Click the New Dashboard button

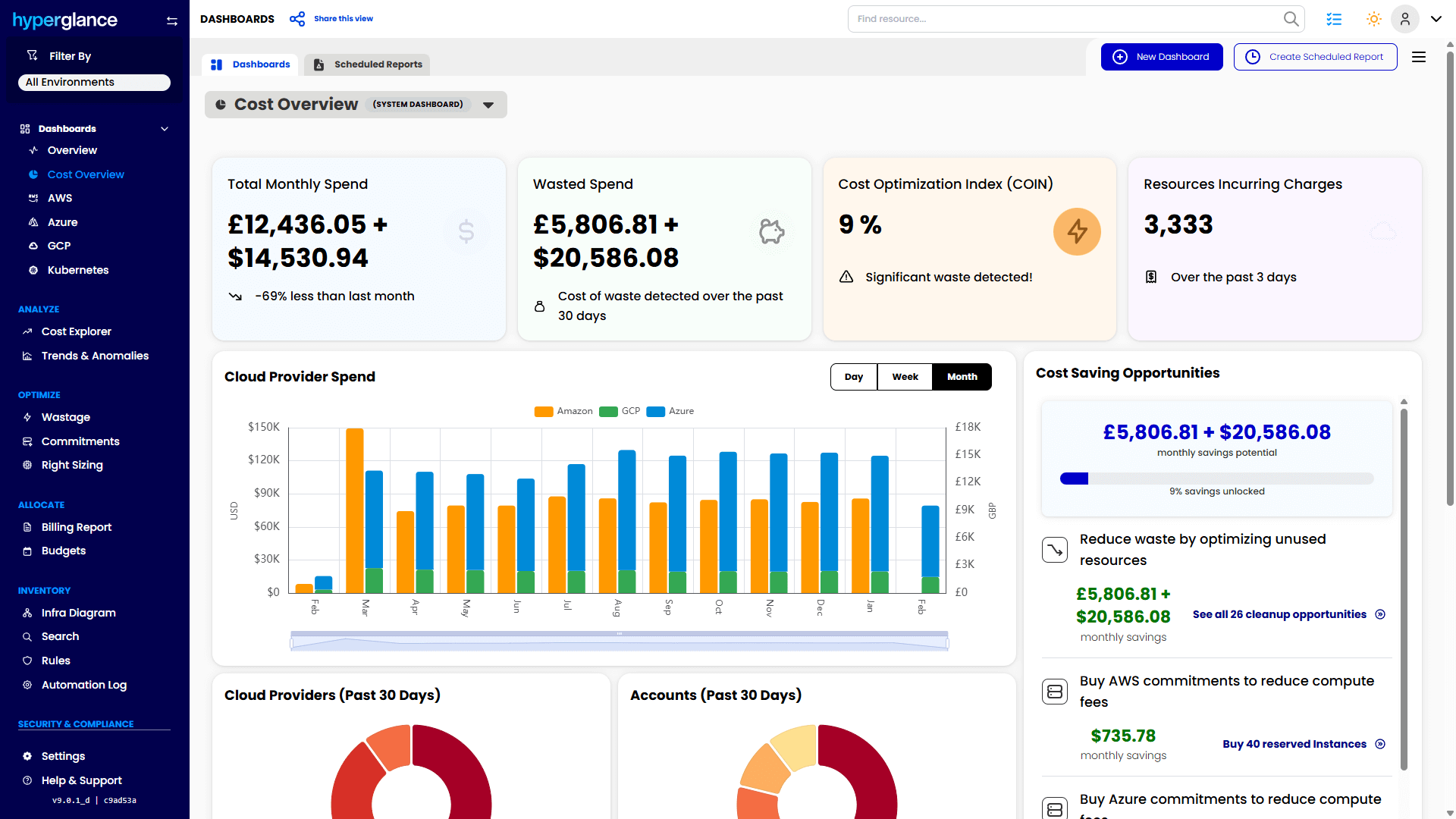point(1162,57)
